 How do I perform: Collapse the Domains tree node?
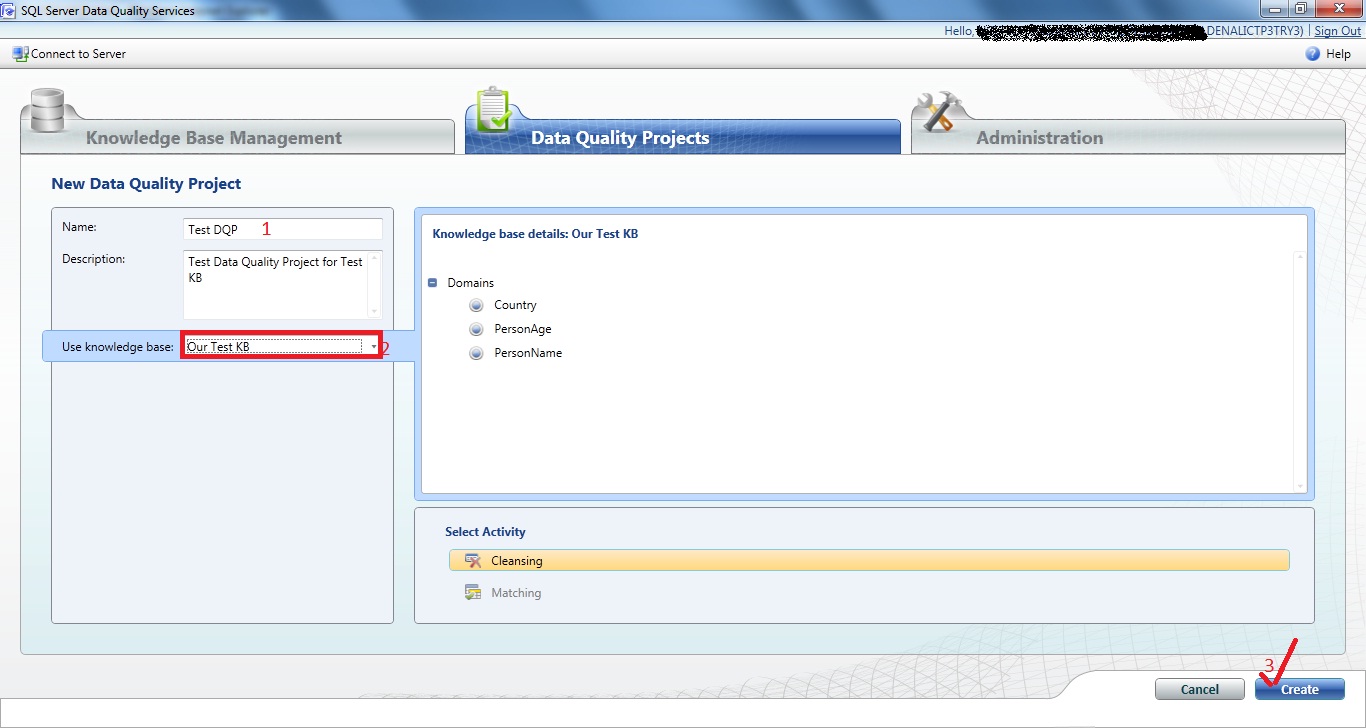[433, 283]
